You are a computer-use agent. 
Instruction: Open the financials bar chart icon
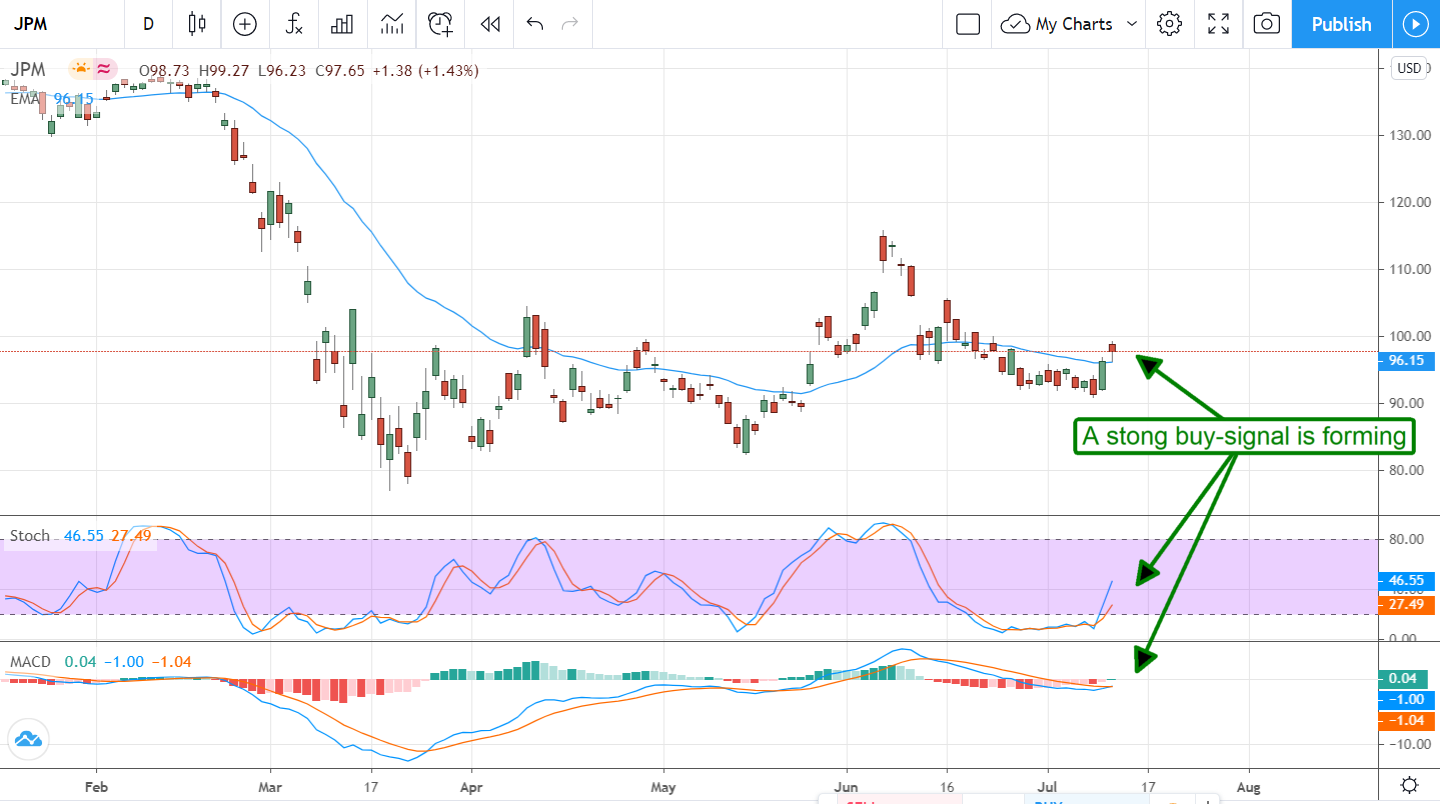[x=343, y=24]
